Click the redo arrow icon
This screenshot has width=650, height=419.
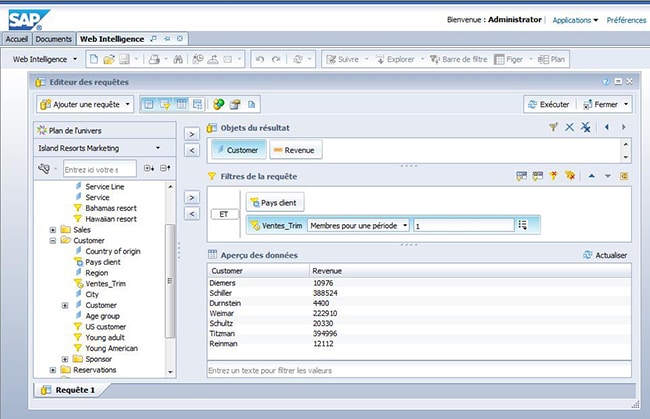(276, 59)
